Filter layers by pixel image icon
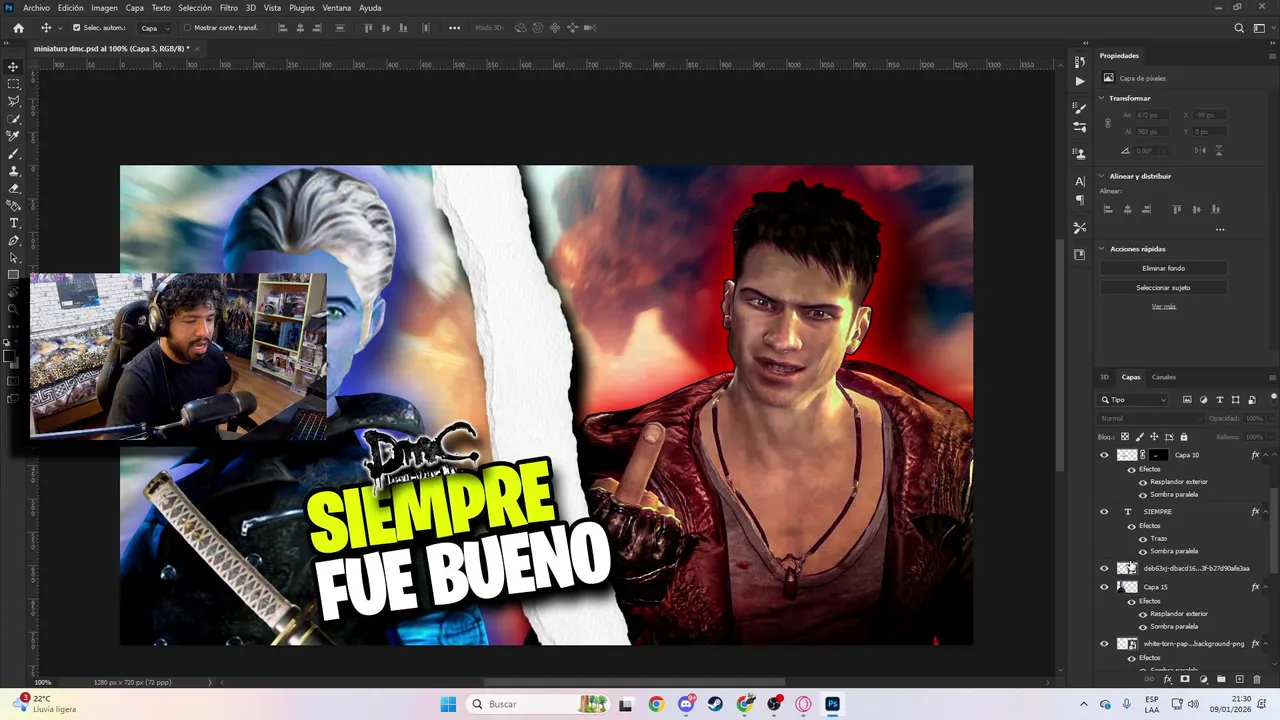Screen dimensions: 1280x720 (1187, 400)
